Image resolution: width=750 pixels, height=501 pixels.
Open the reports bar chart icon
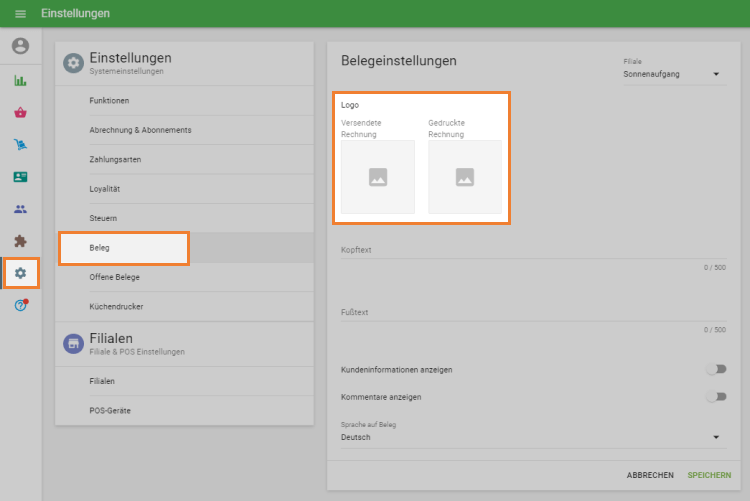20,81
